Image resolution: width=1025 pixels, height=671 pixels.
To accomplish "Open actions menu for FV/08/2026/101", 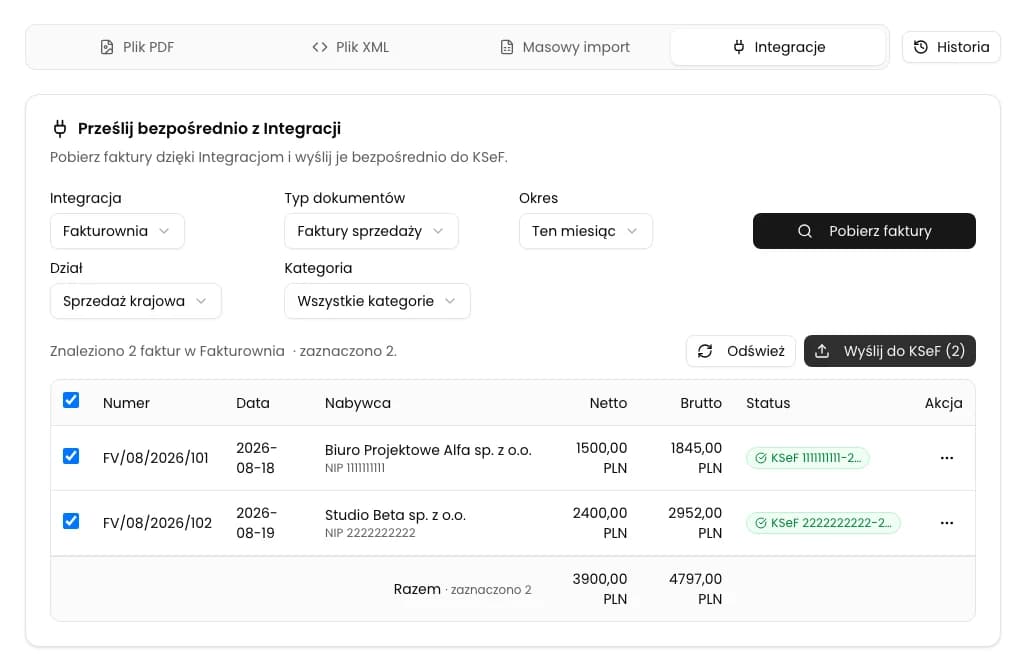I will pos(947,458).
